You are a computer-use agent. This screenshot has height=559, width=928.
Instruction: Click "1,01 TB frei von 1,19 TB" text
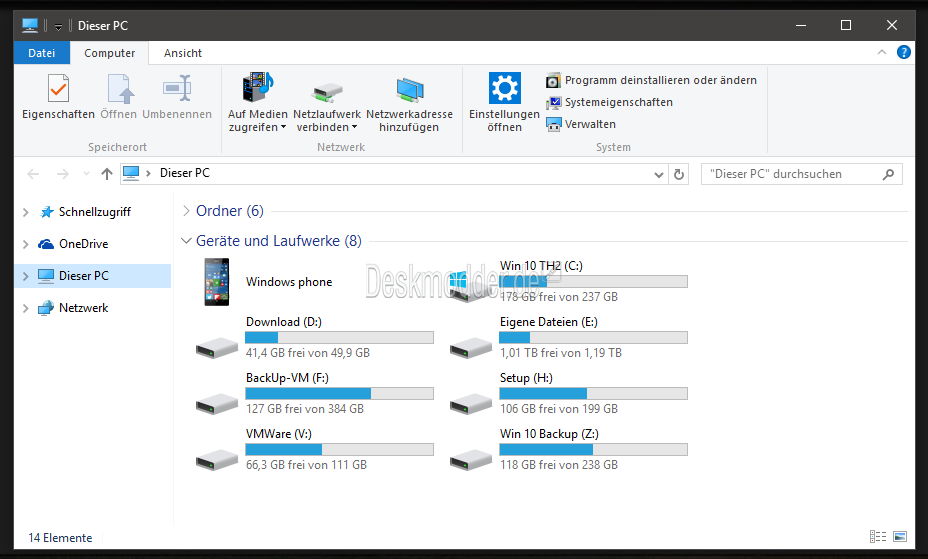pos(560,353)
